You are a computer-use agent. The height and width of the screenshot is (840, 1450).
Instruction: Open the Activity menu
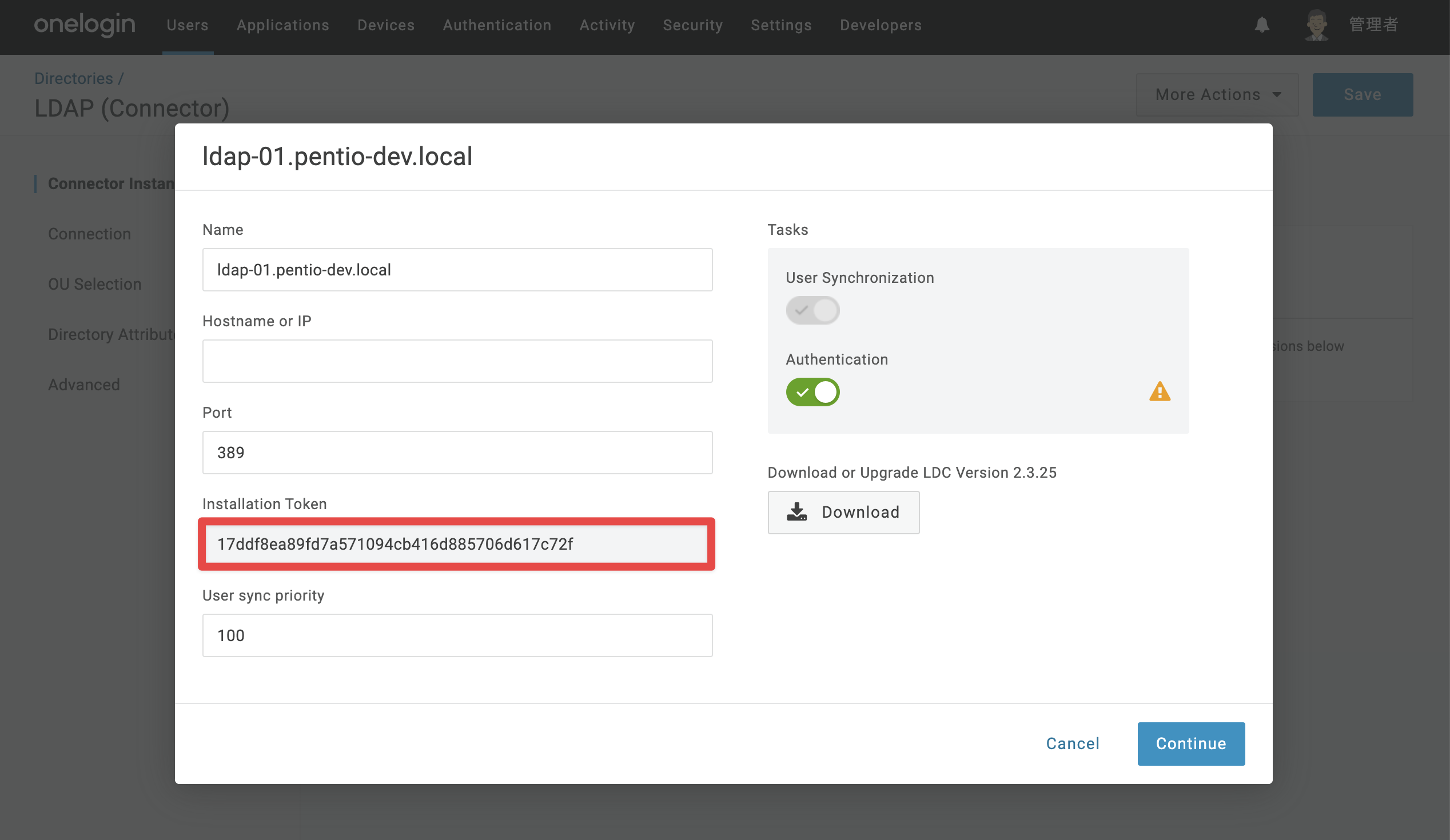coord(607,25)
